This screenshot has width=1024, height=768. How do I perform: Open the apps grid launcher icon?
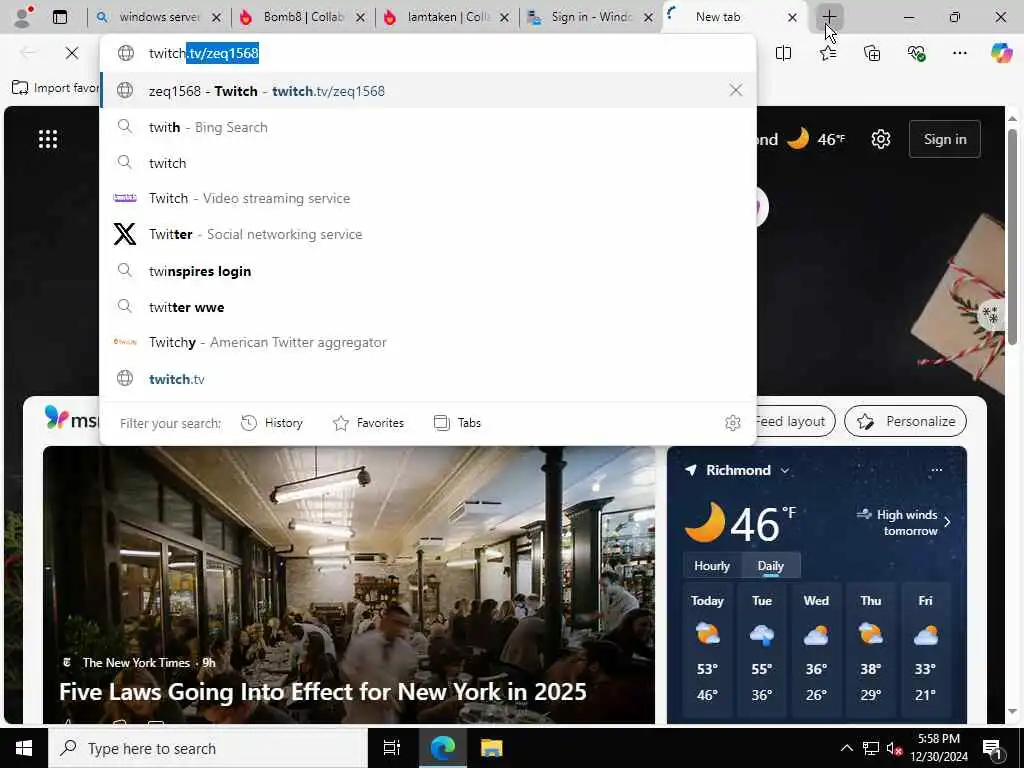coord(48,139)
